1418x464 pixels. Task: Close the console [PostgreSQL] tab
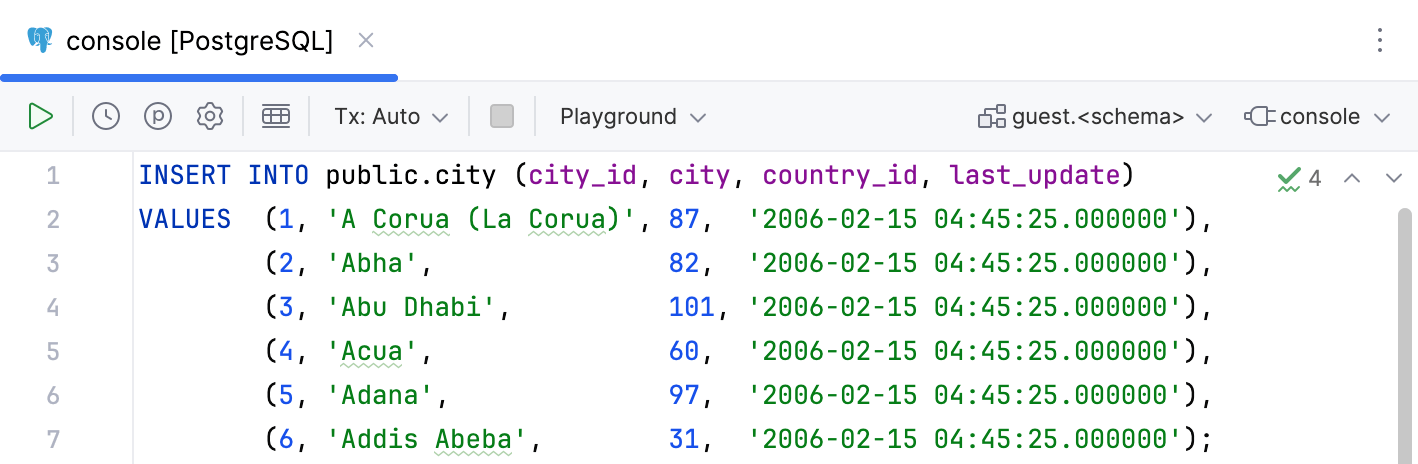366,40
